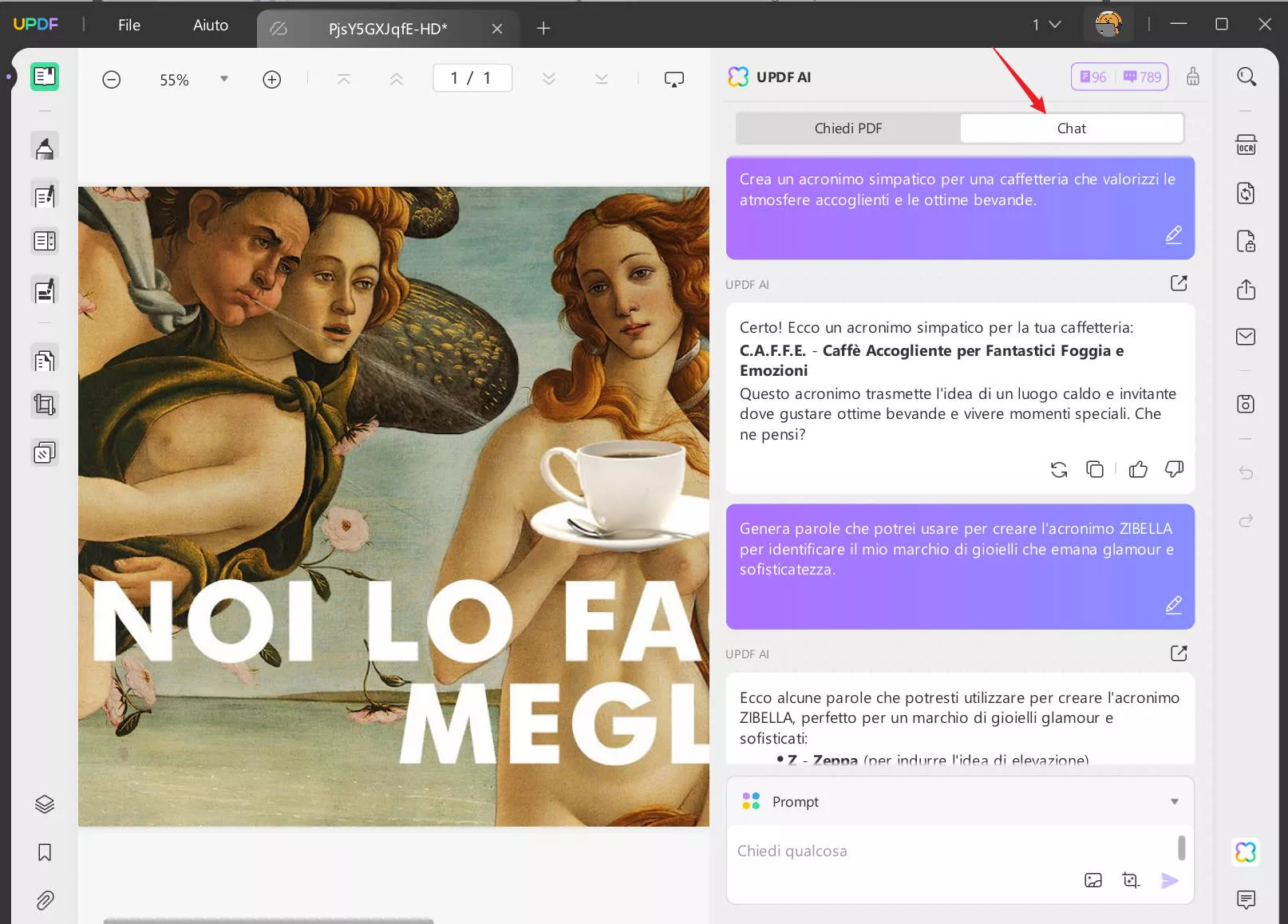Open the Organize Pages tool
This screenshot has height=924, width=1288.
point(45,361)
